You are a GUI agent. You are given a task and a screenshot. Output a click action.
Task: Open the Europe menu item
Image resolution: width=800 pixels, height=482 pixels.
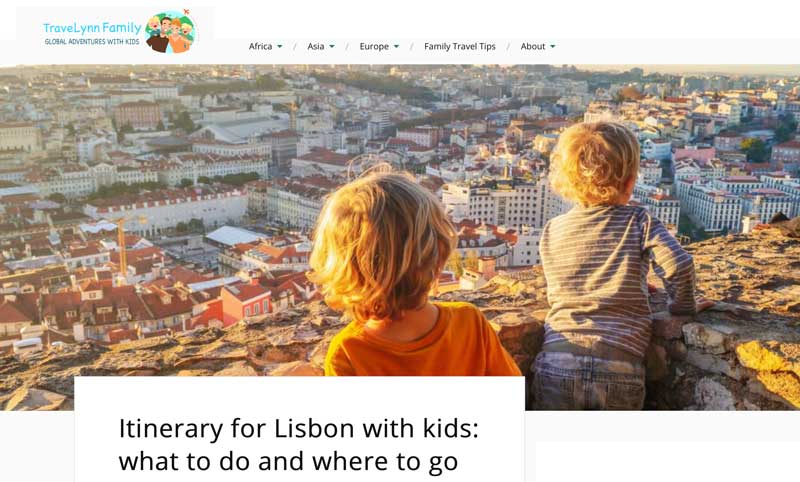click(374, 46)
